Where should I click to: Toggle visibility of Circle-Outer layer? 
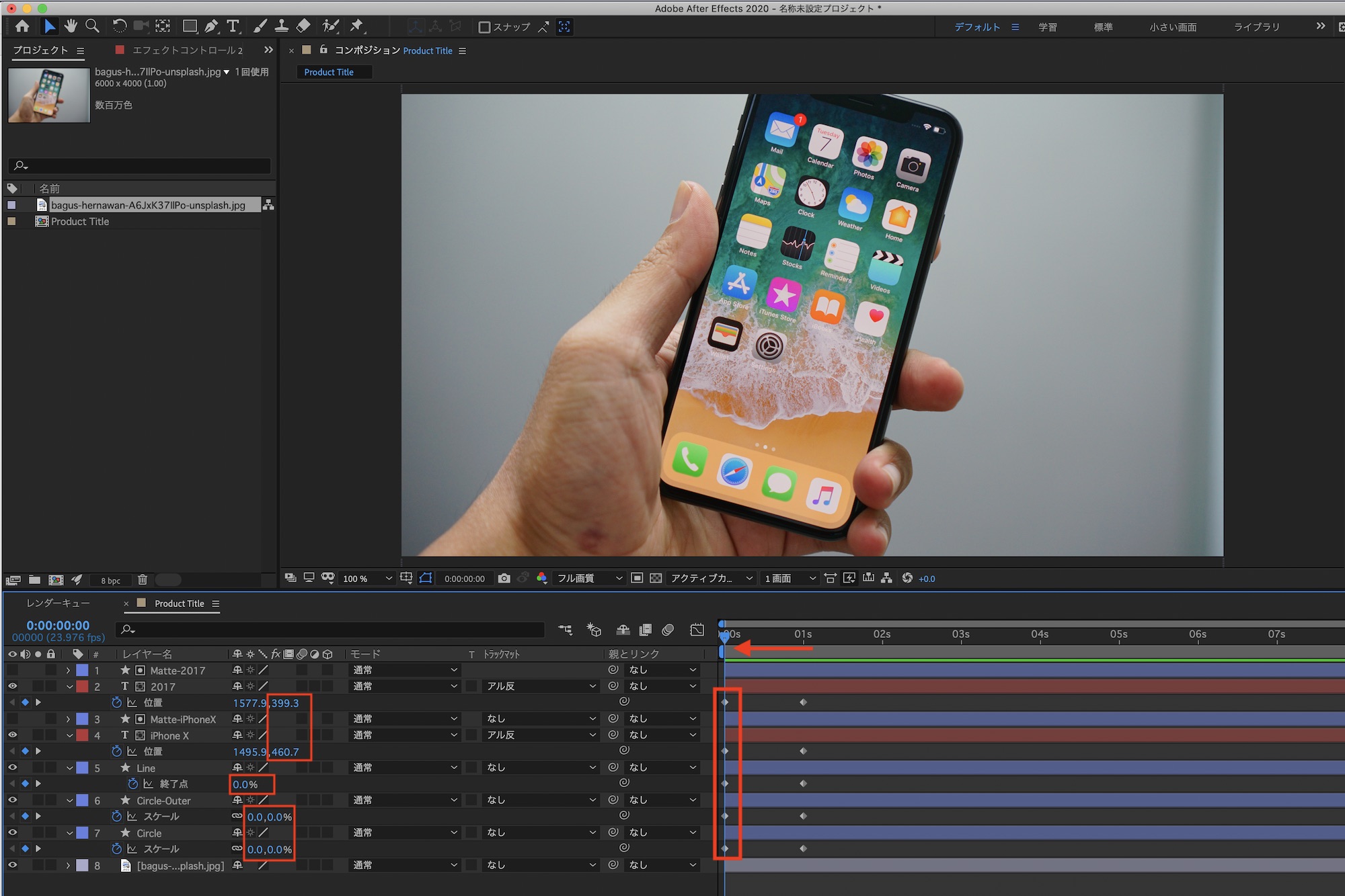pyautogui.click(x=12, y=800)
